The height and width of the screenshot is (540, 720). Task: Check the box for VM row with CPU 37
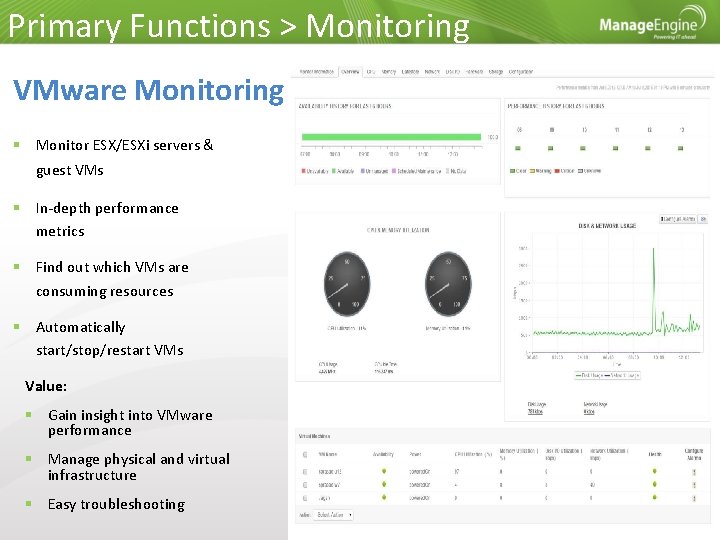coord(305,472)
